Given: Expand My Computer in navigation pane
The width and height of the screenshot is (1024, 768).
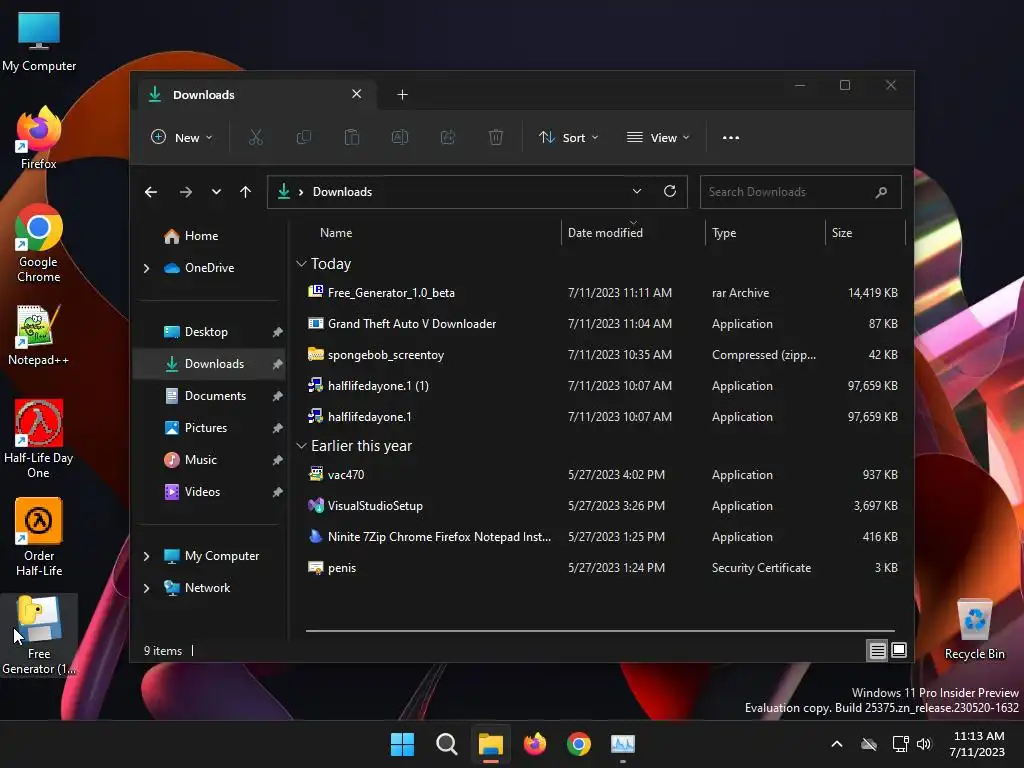Looking at the screenshot, I should 146,556.
